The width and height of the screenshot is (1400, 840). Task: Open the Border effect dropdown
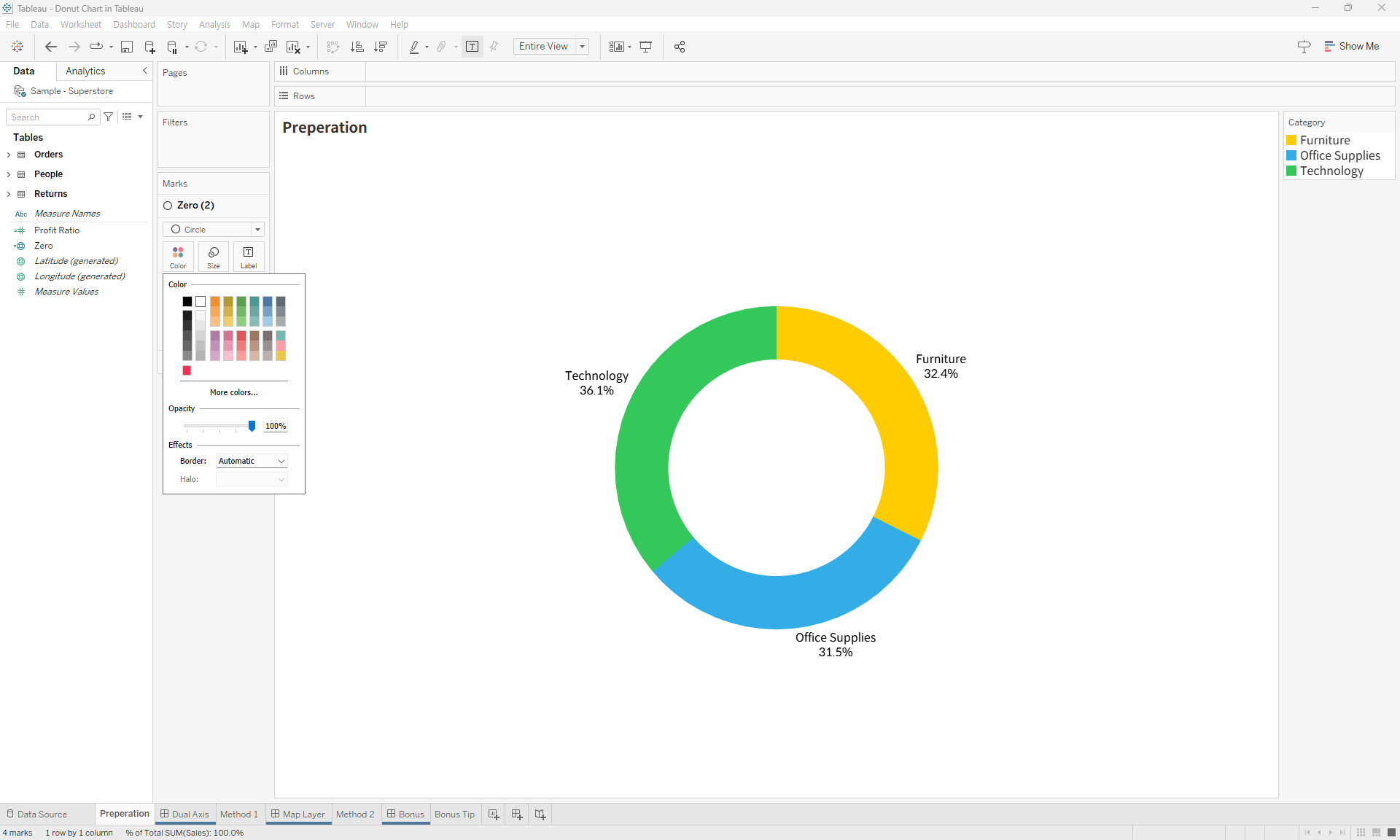point(251,460)
